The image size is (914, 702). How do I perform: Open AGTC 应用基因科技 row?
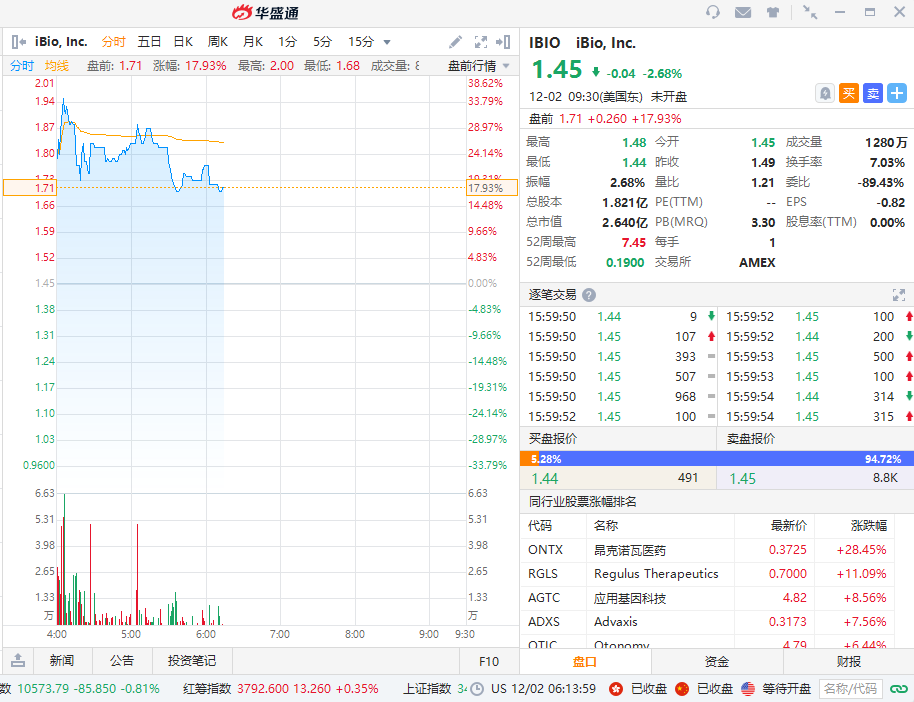[x=707, y=598]
